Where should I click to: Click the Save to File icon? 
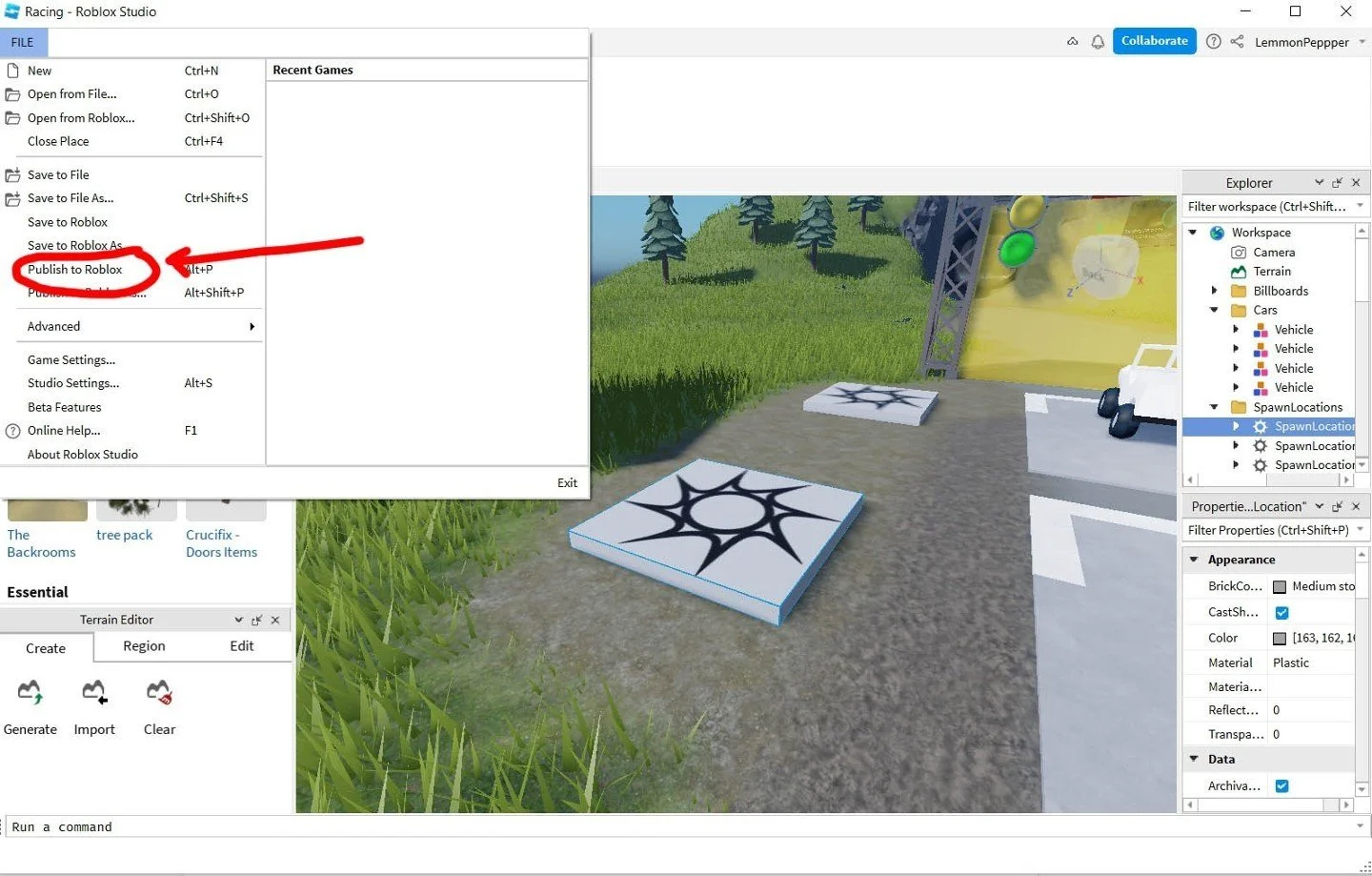[13, 175]
